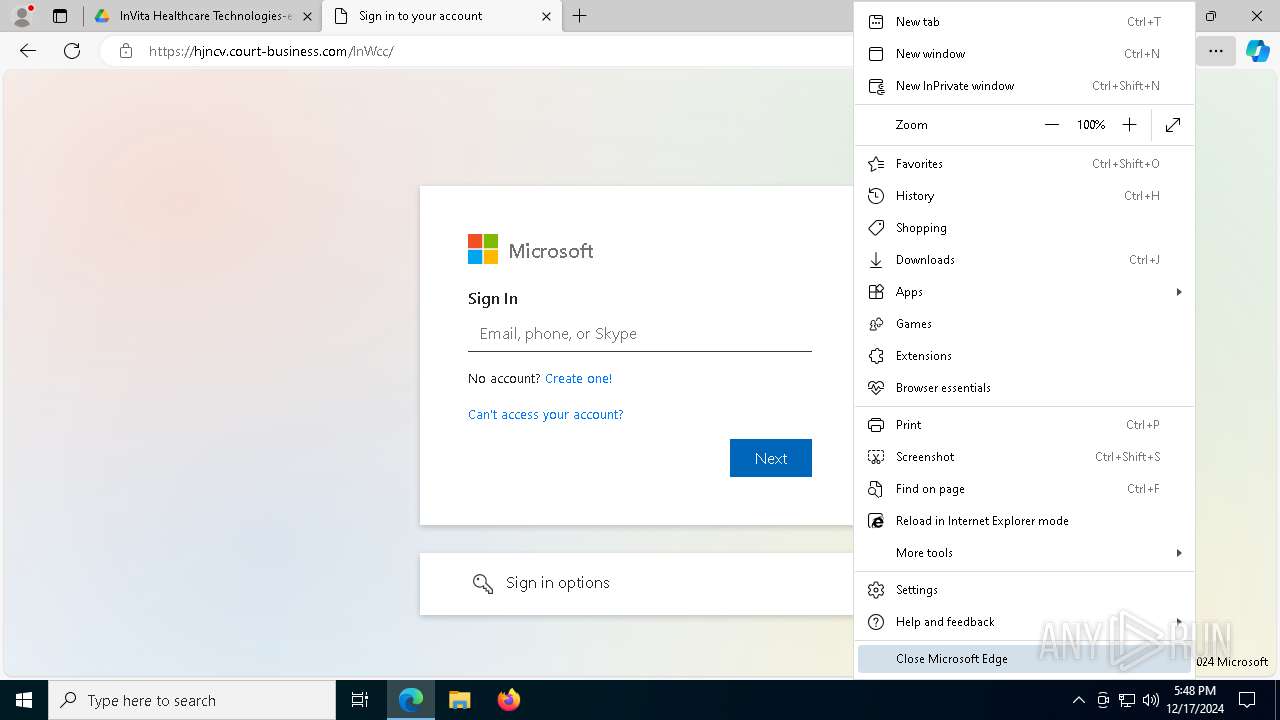Open Settings from Edge menu

[x=1025, y=590]
